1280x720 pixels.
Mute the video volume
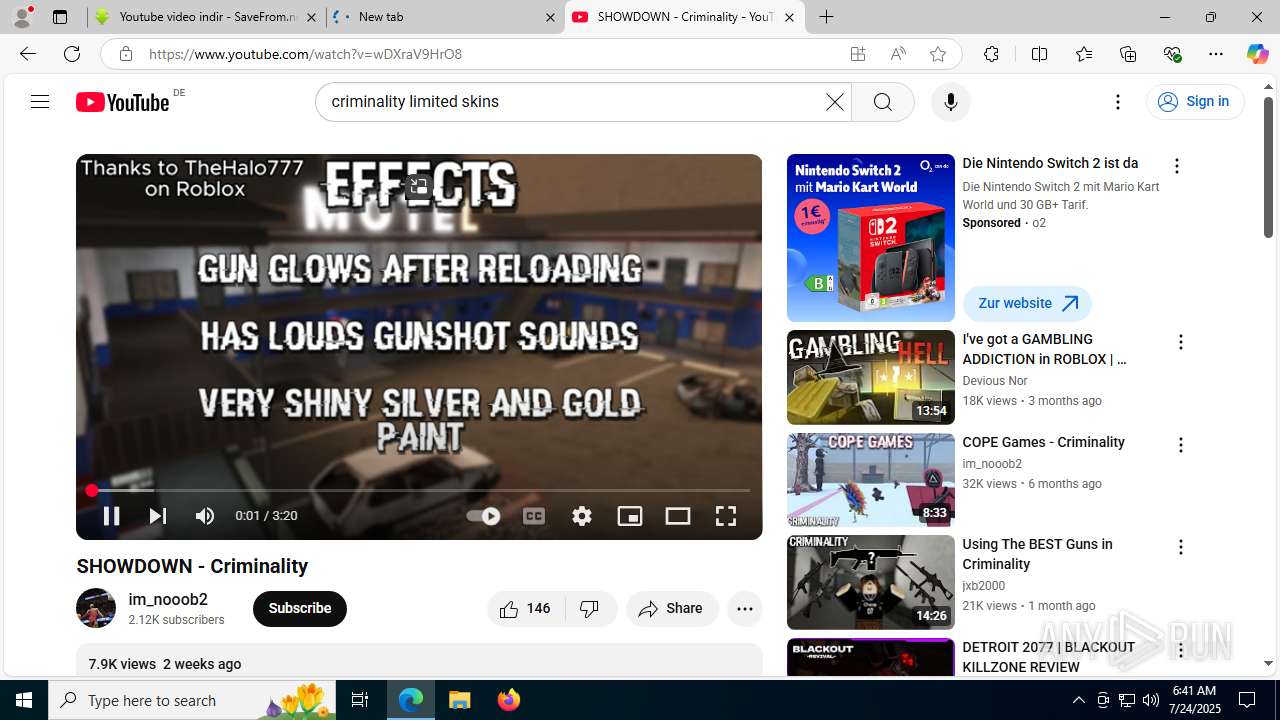coord(205,516)
